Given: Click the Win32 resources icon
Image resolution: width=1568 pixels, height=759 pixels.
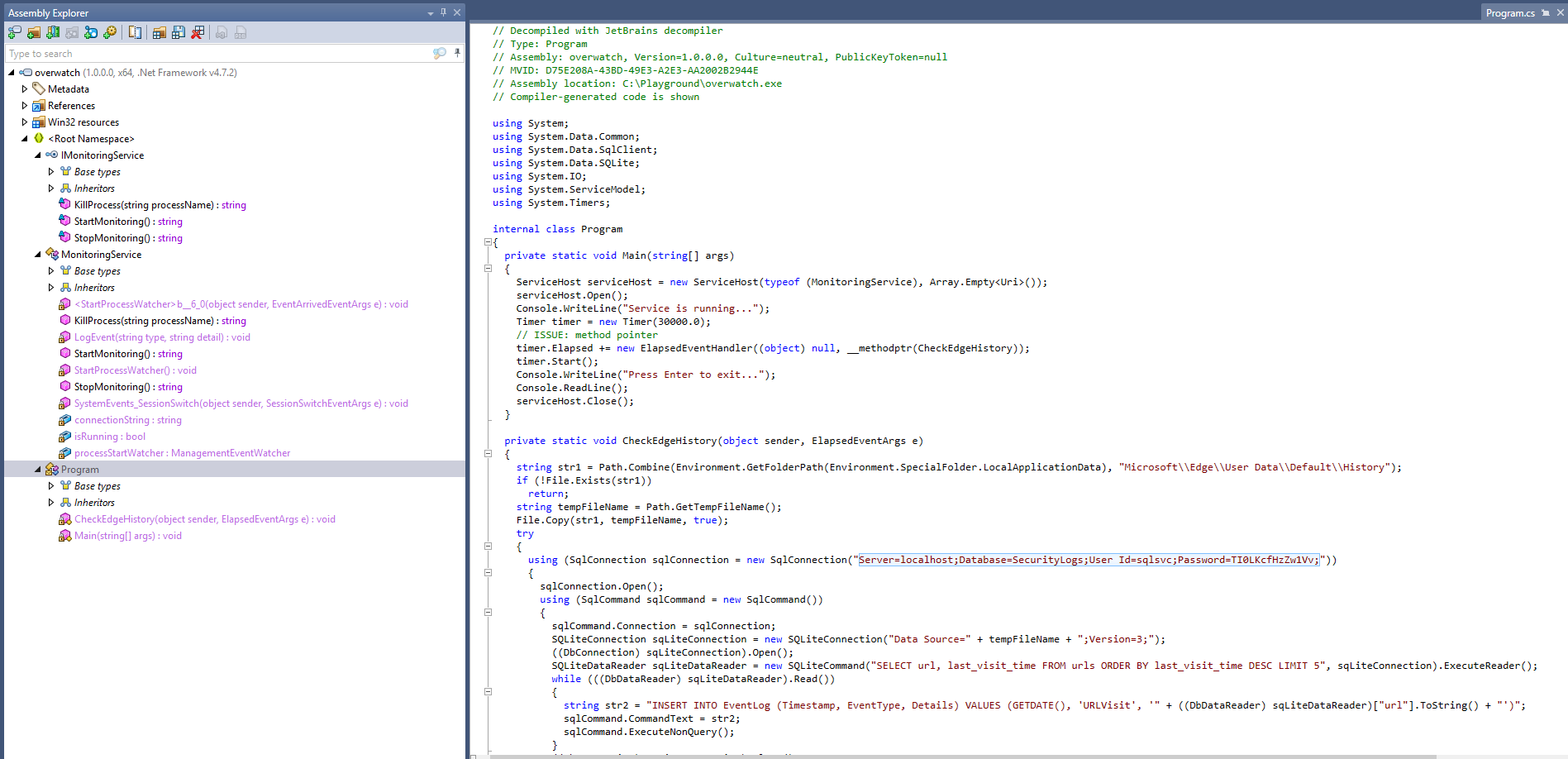Looking at the screenshot, I should click(x=39, y=122).
